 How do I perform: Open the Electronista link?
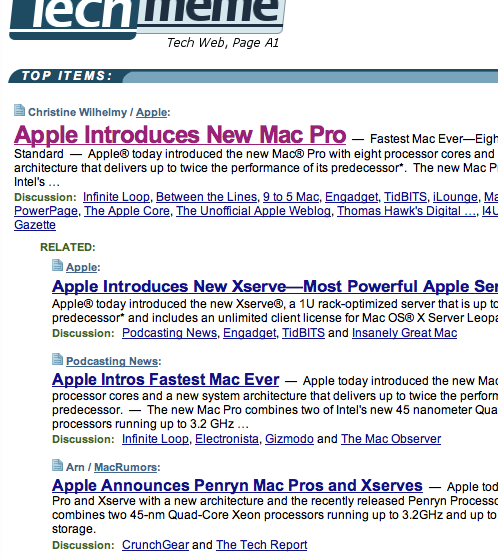point(227,439)
